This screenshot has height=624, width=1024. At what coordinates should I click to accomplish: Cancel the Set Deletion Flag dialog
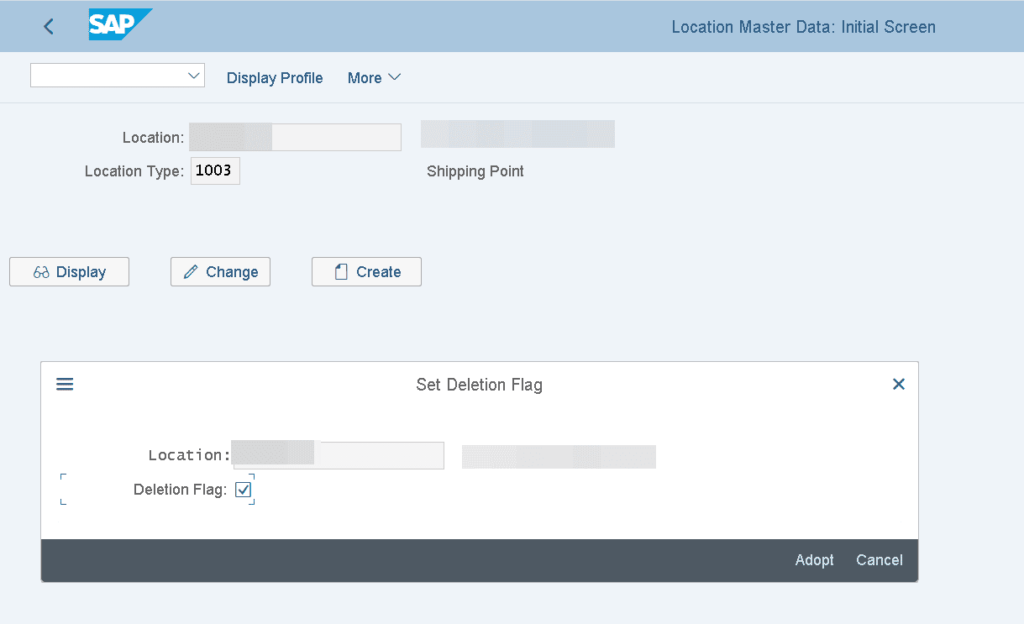879,560
